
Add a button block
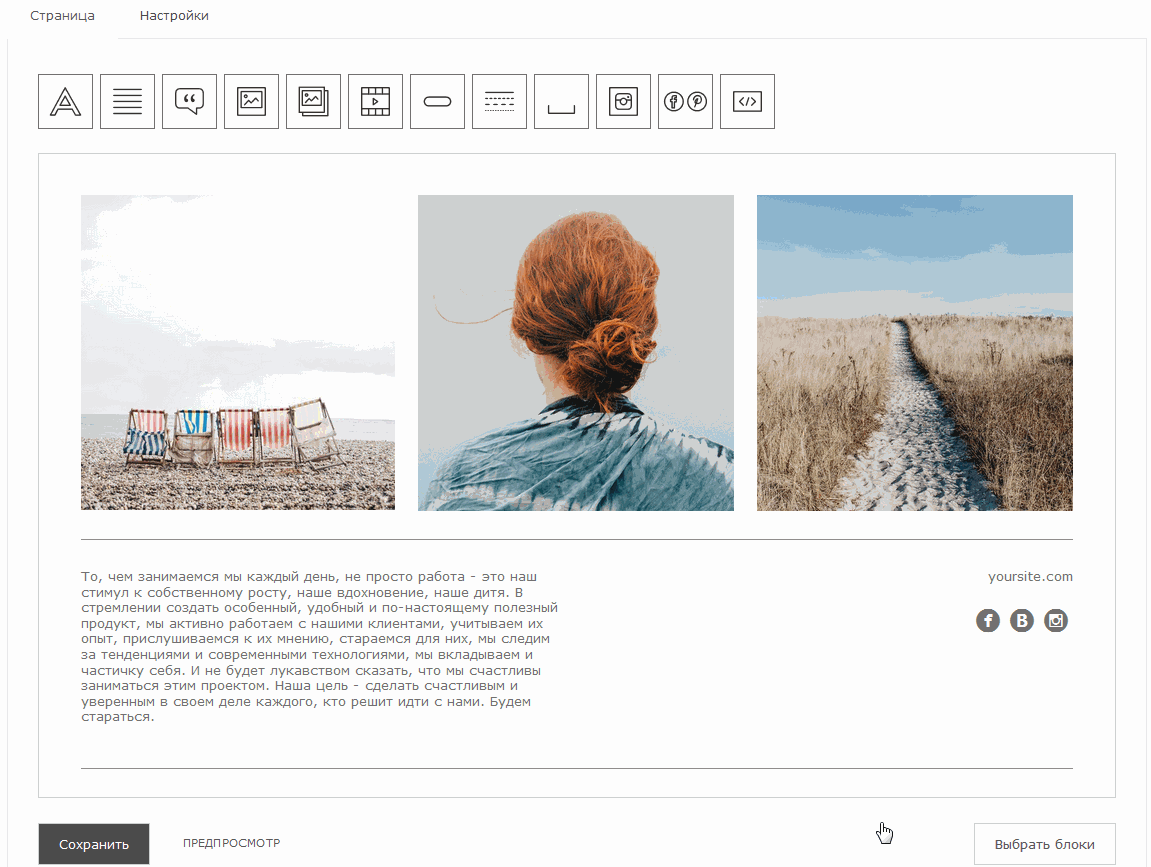pyautogui.click(x=437, y=101)
